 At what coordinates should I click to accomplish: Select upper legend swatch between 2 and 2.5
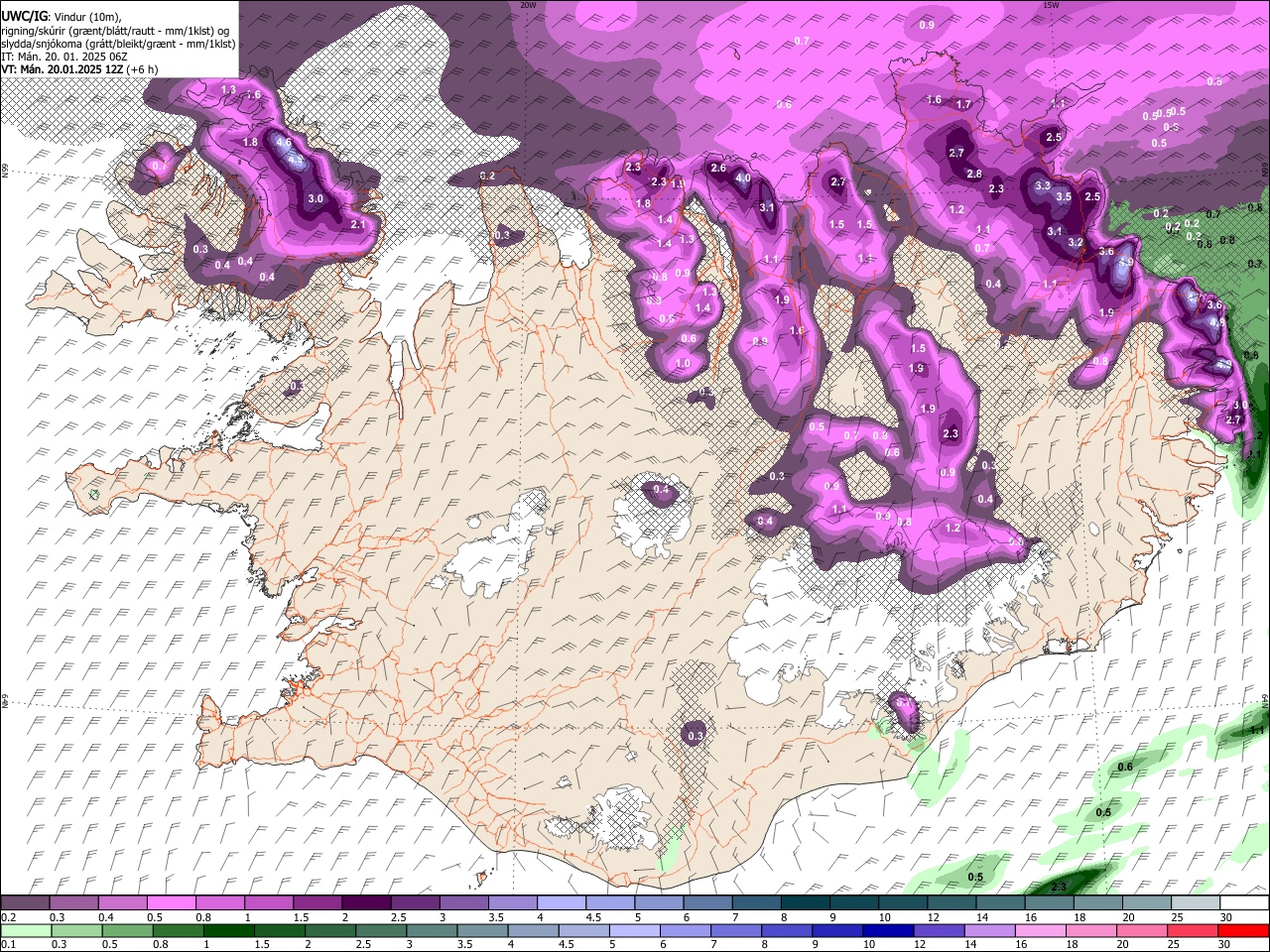[x=366, y=903]
